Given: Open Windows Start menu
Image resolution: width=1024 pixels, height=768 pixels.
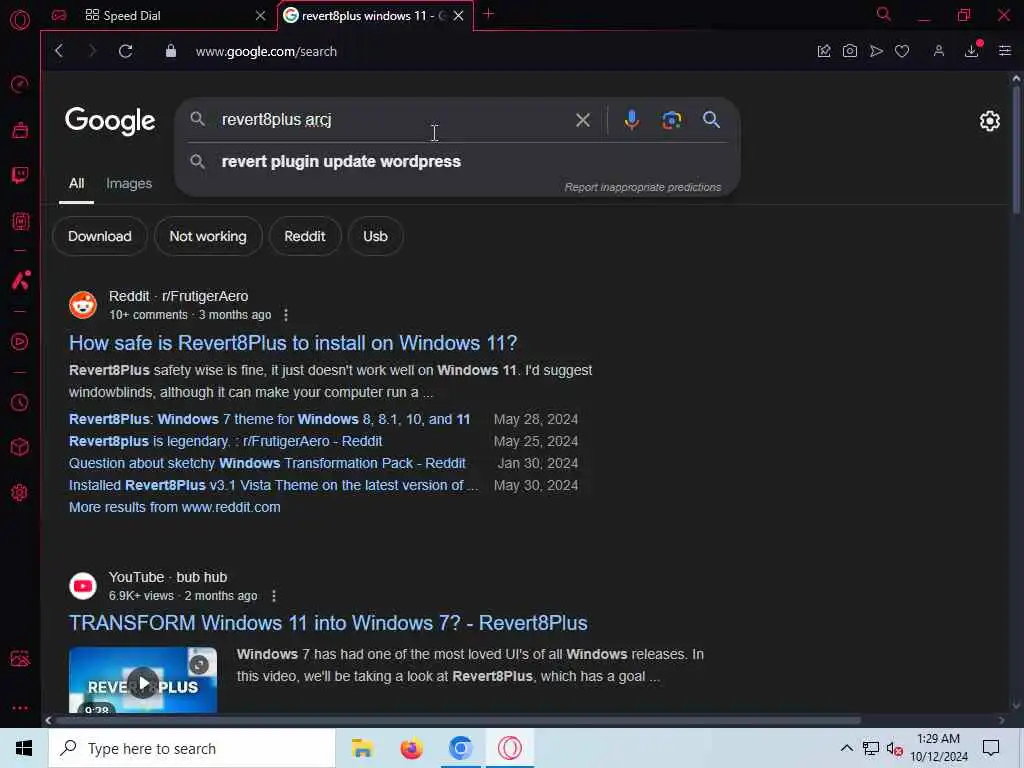Looking at the screenshot, I should pos(24,748).
